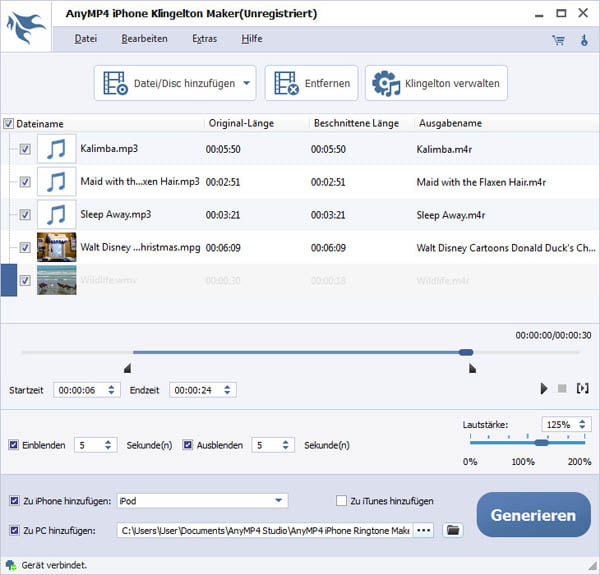Viewport: 600px width, 575px height.
Task: Toggle the Einblenden checkbox
Action: tap(13, 445)
